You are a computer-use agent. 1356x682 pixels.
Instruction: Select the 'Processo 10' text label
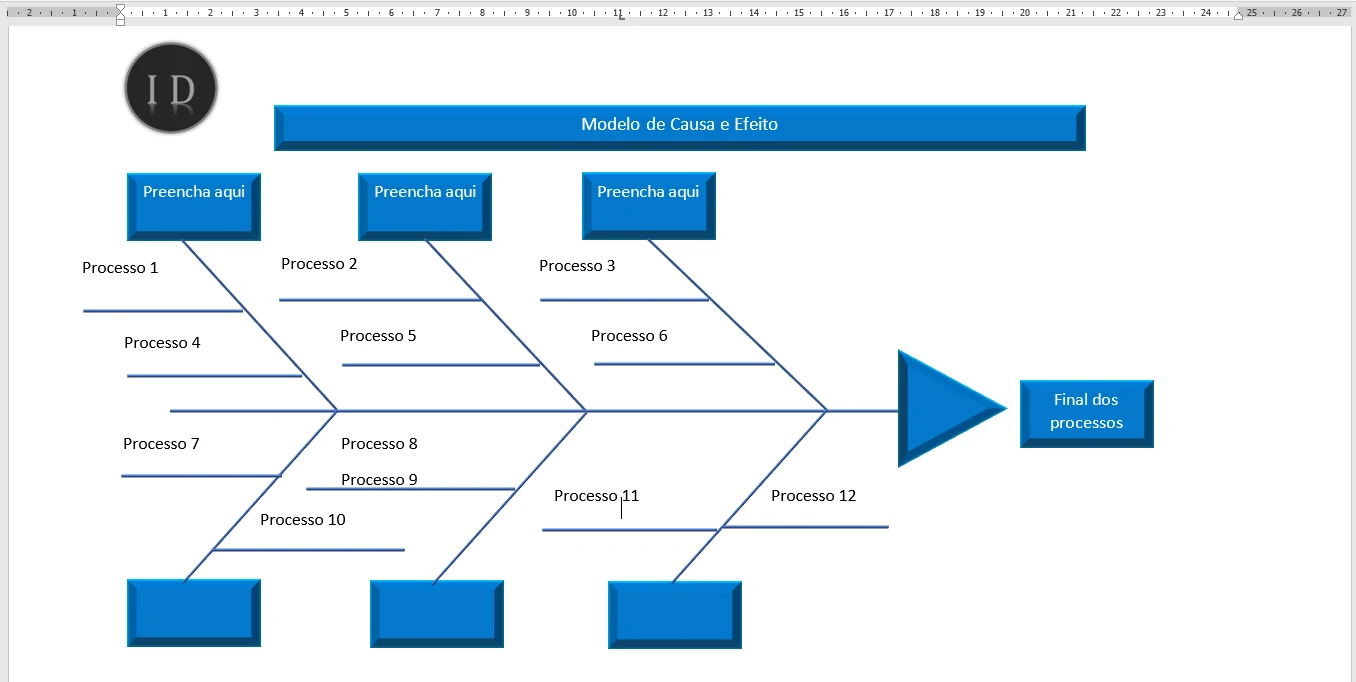(303, 519)
